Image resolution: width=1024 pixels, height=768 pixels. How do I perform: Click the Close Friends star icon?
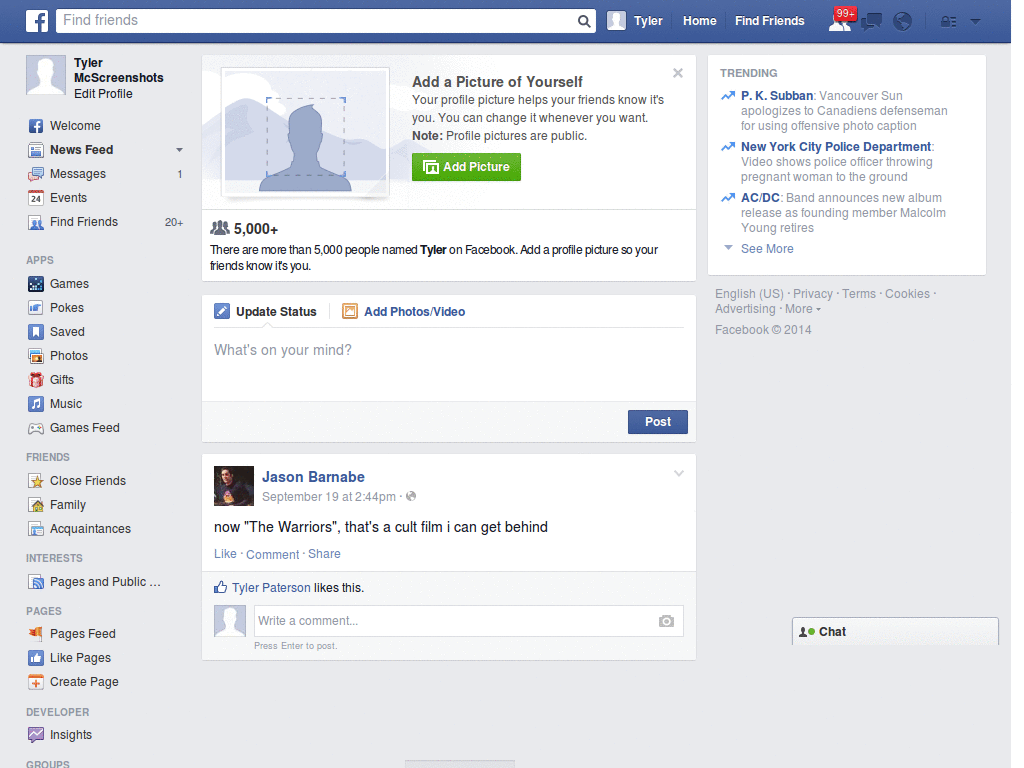[36, 481]
